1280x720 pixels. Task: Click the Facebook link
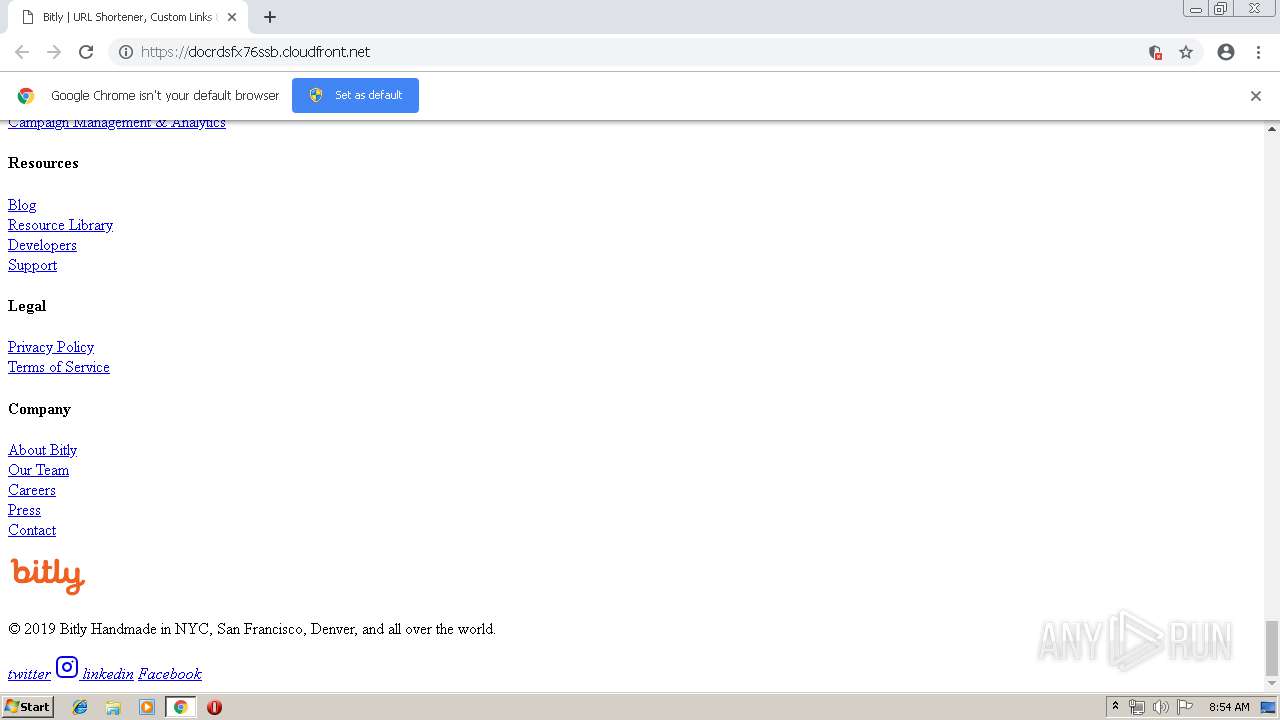(x=170, y=674)
